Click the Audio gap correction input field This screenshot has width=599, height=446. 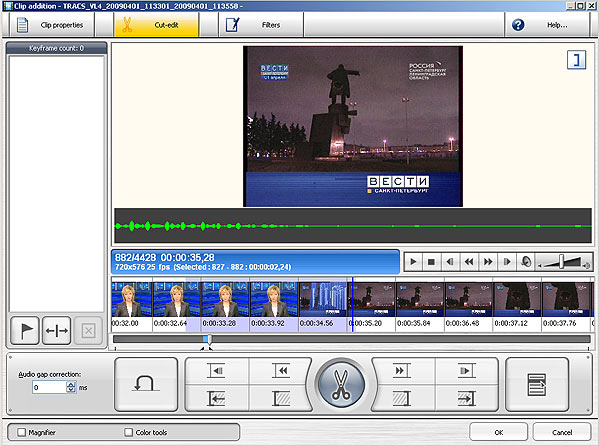50,388
